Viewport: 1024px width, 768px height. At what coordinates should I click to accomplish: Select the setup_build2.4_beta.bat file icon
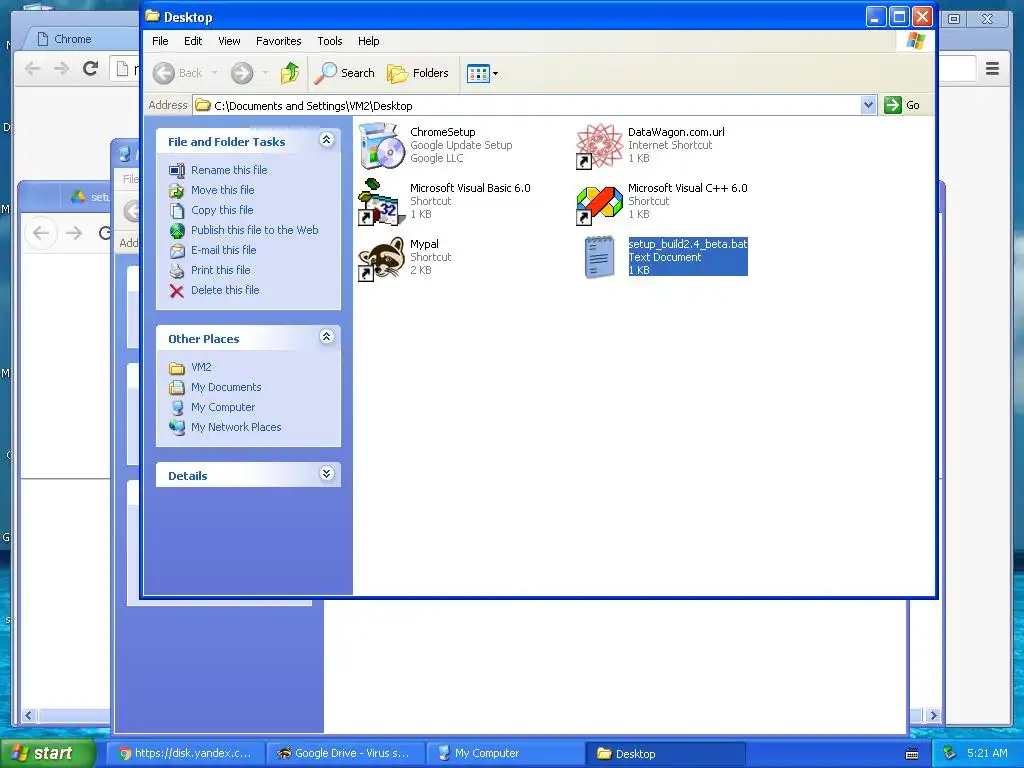click(600, 257)
